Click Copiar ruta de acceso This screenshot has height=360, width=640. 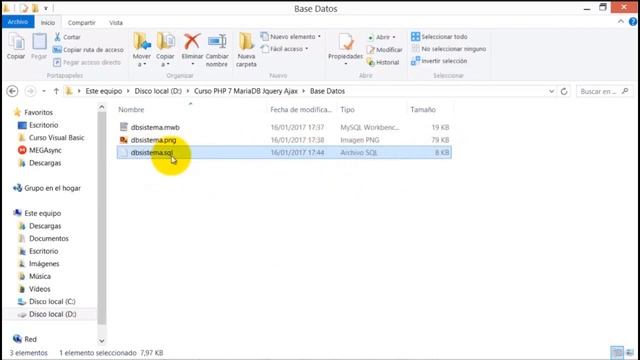tap(88, 50)
